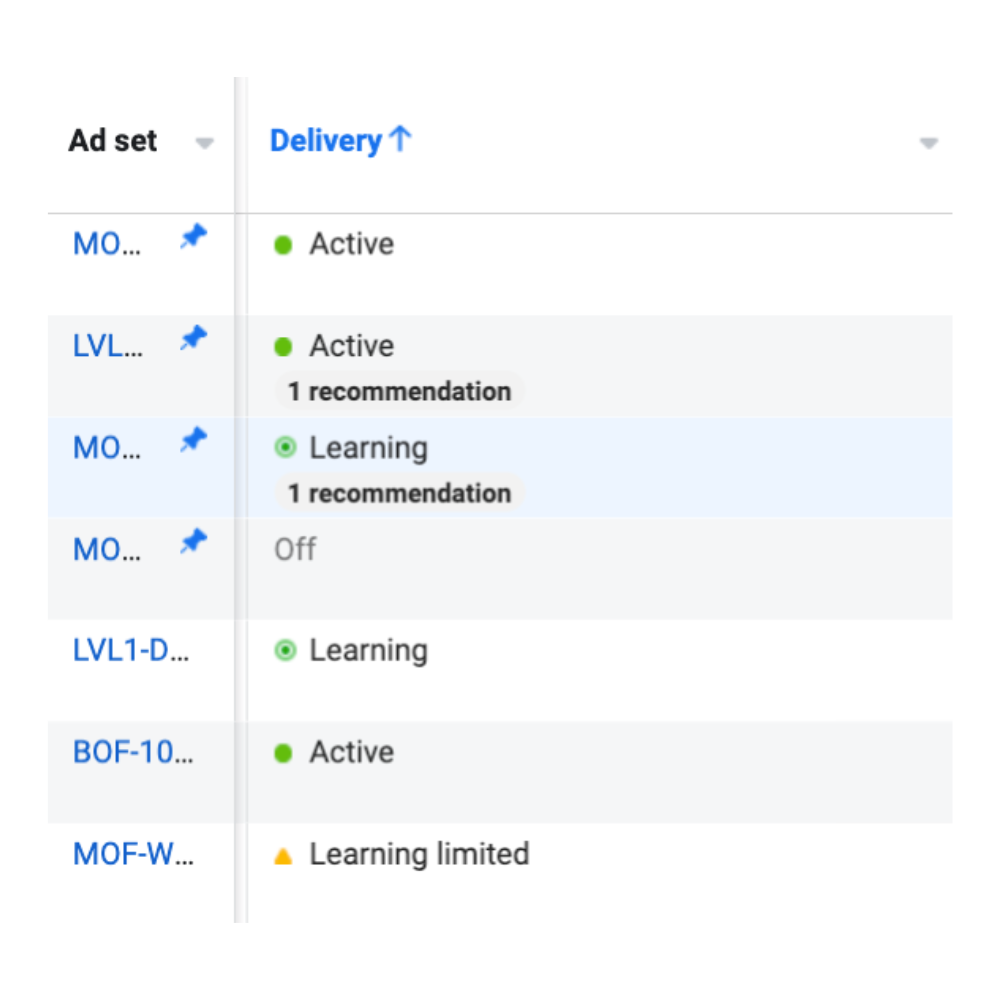Open the Ad set column dropdown arrow
Viewport: 1000px width, 1000px height.
click(204, 143)
